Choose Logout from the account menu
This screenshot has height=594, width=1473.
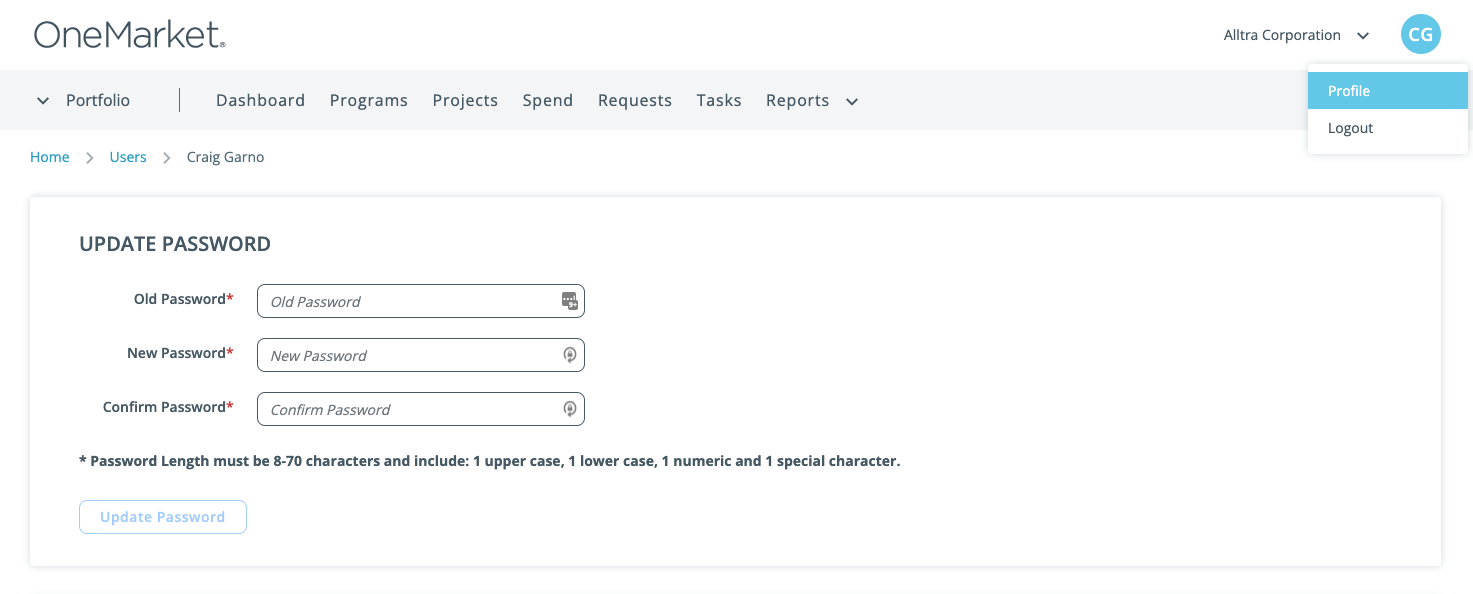click(1350, 127)
